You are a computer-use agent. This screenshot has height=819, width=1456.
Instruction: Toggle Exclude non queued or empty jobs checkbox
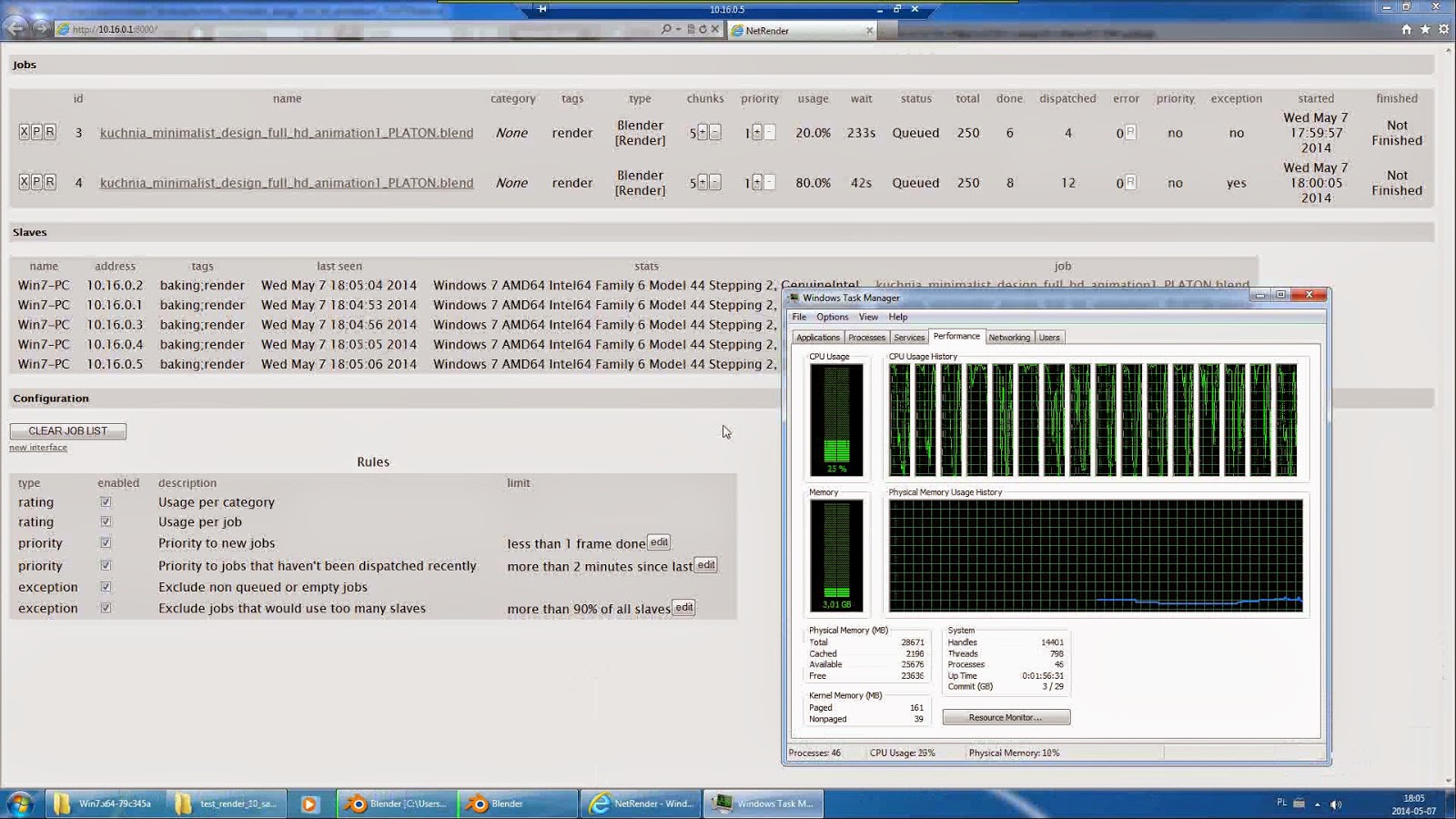pyautogui.click(x=106, y=587)
